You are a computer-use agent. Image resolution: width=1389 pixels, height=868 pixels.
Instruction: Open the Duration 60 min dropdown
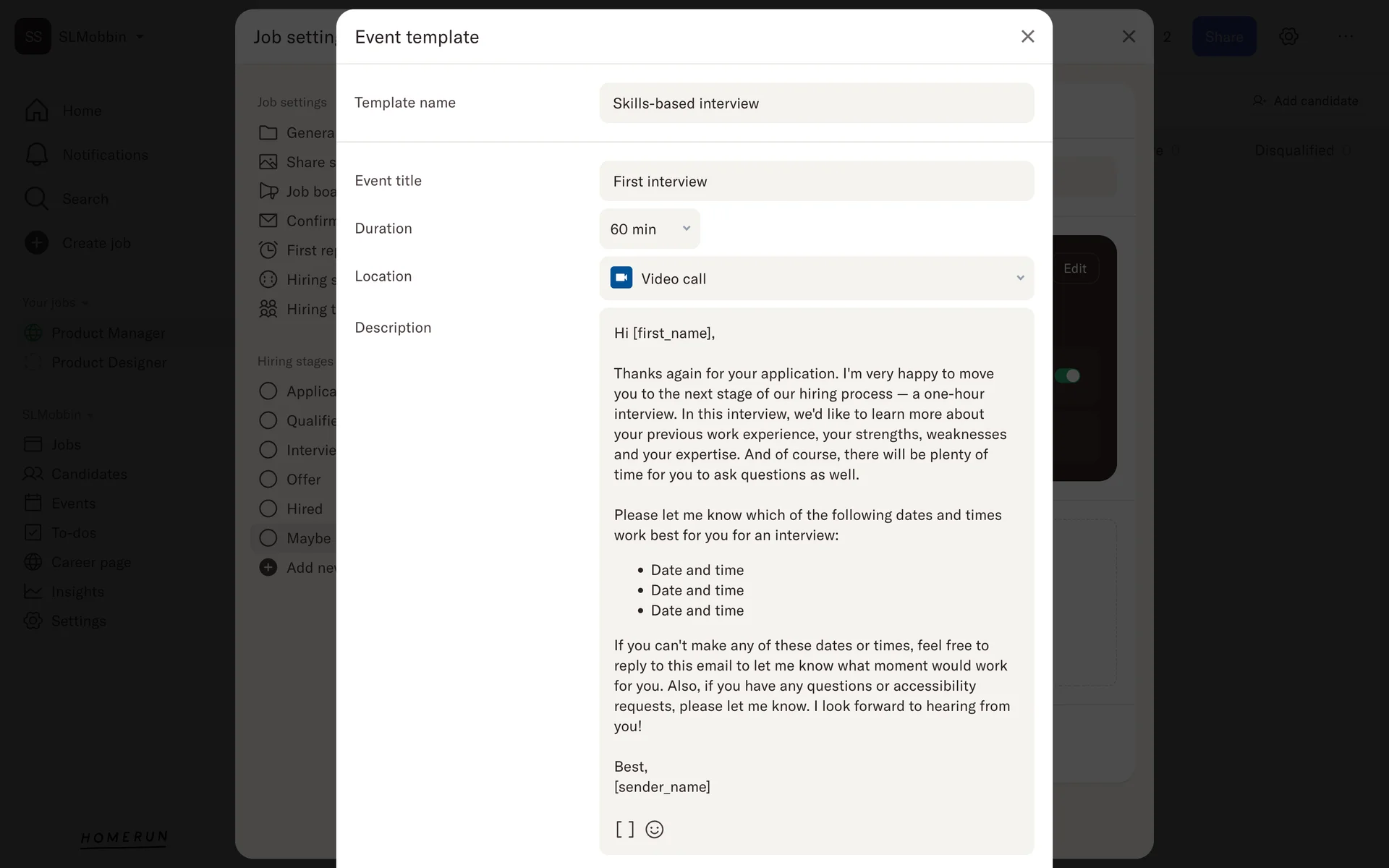click(649, 229)
